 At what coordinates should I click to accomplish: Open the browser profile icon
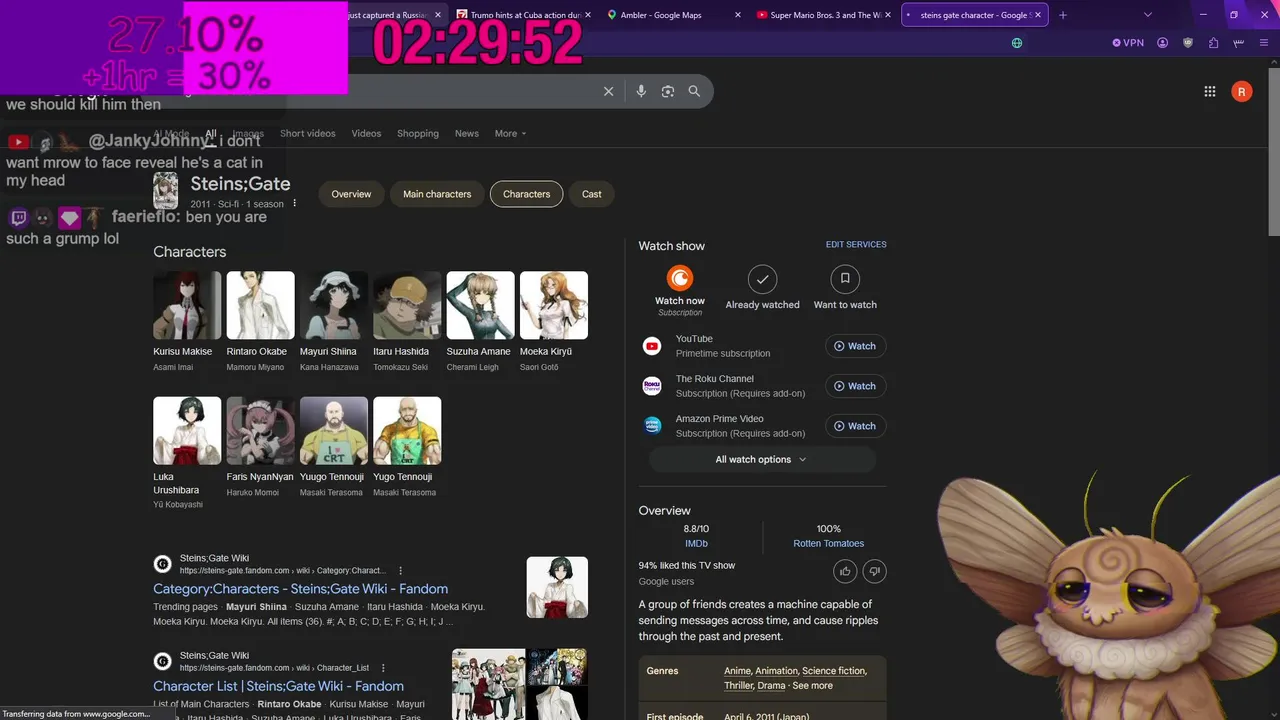[1163, 43]
